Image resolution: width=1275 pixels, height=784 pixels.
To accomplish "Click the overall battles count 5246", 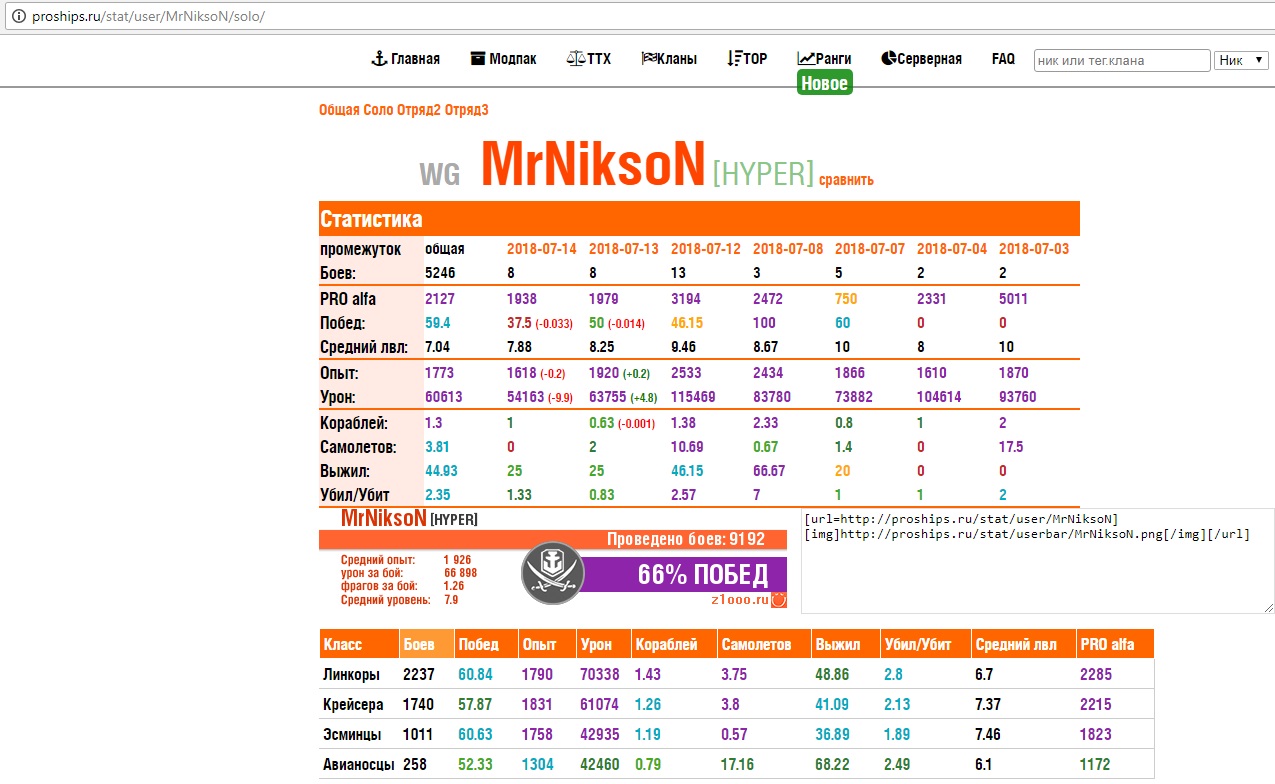I will pyautogui.click(x=440, y=272).
